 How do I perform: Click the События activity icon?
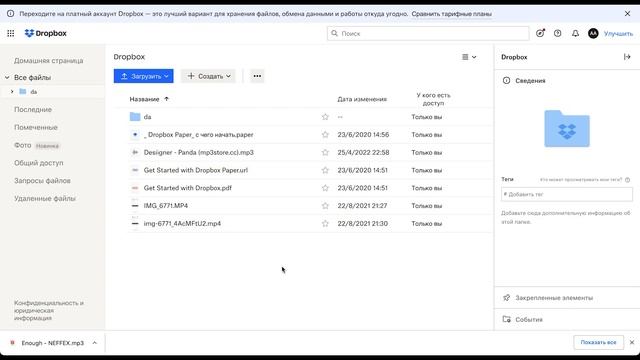[x=507, y=319]
